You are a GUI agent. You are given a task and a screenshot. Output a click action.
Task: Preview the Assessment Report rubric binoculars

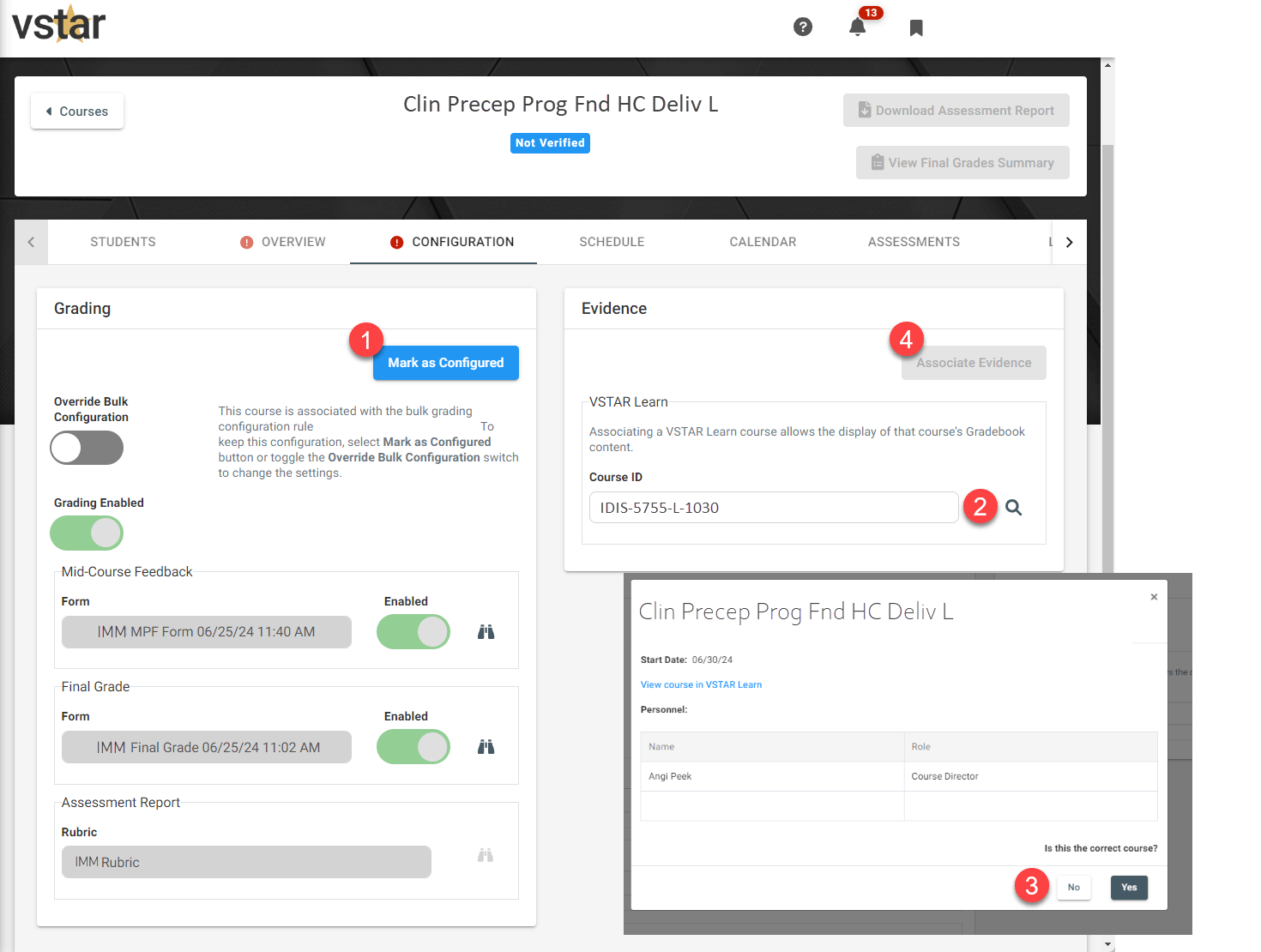point(486,855)
